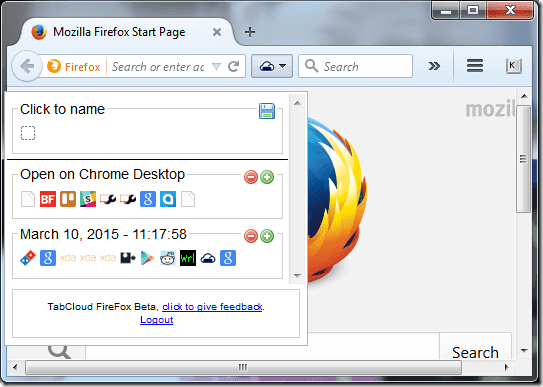Viewport: 543px width, 387px height.
Task: Open the Google Play tab icon
Action: tap(148, 258)
